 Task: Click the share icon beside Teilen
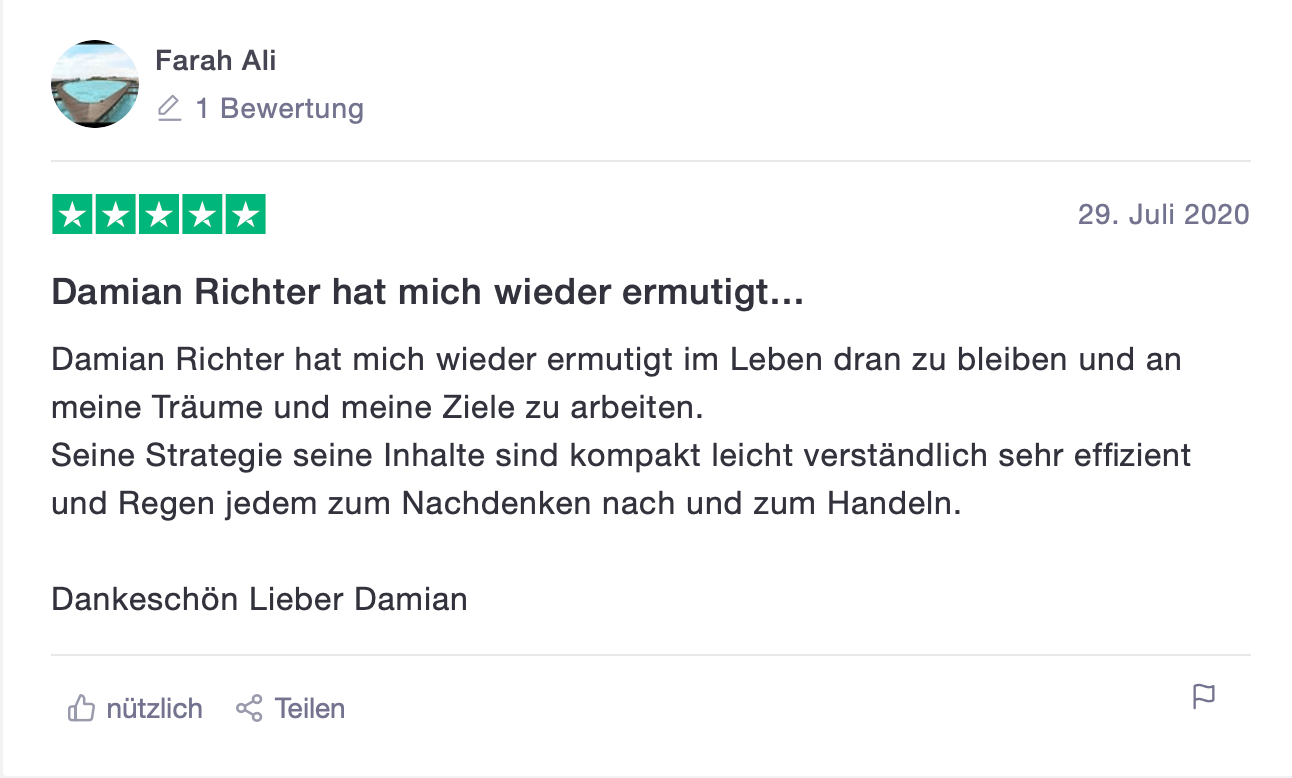point(249,708)
